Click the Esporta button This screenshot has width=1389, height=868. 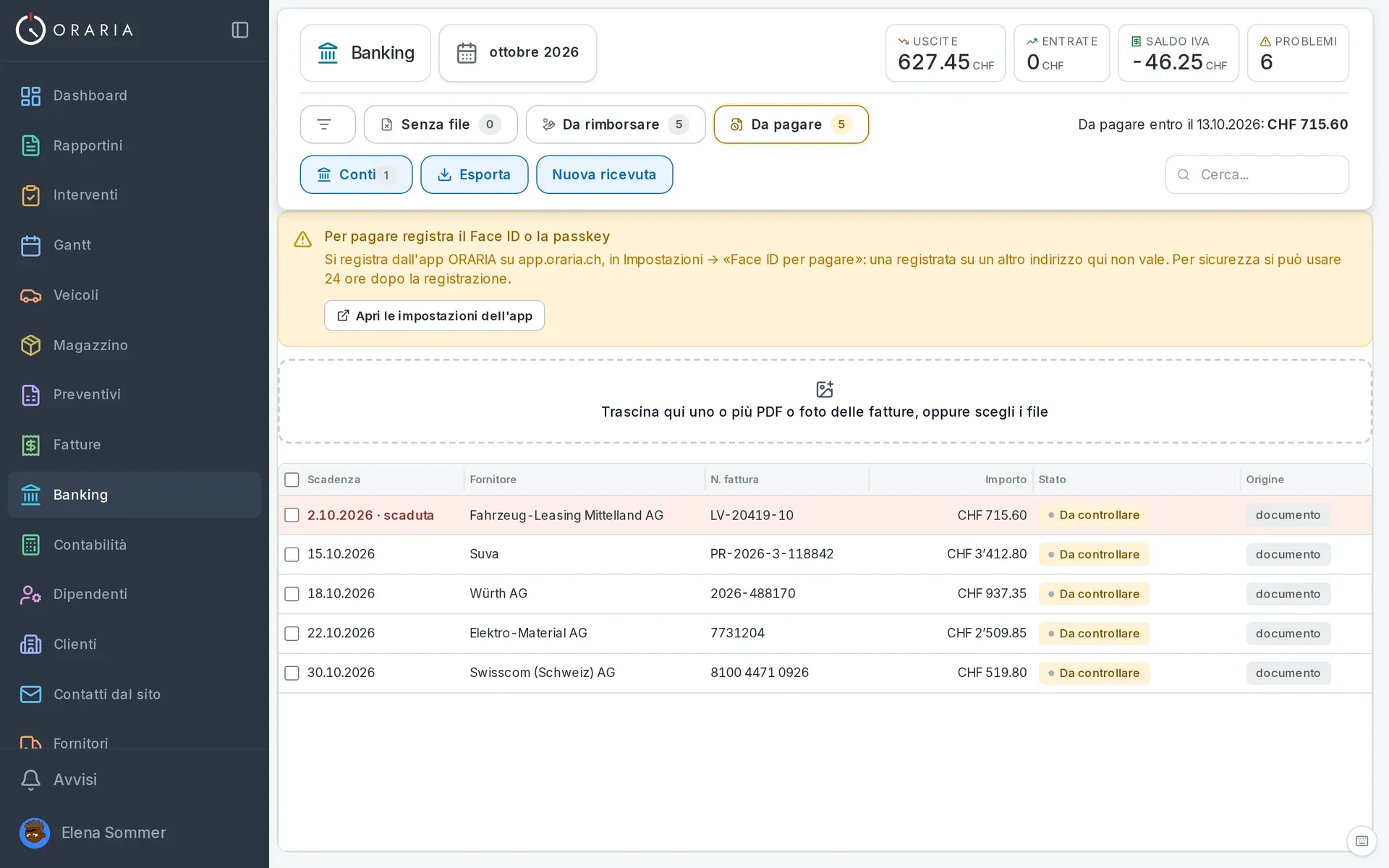point(474,174)
